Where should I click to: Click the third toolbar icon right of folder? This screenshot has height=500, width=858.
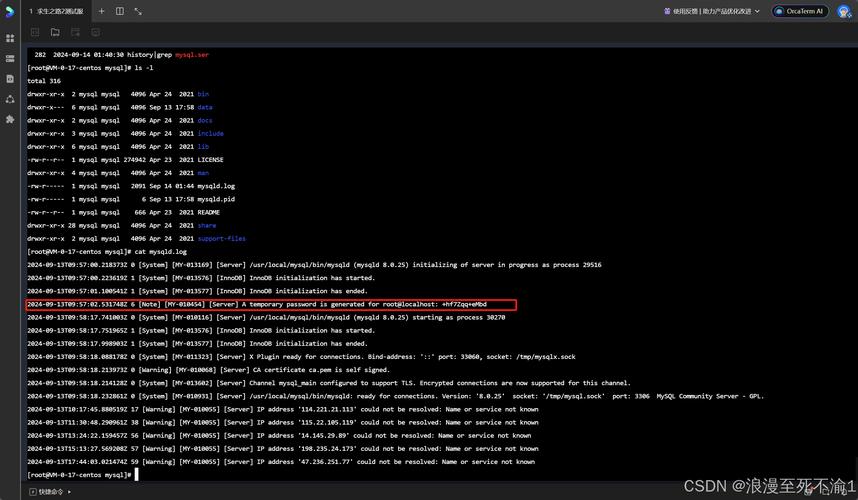(x=75, y=32)
